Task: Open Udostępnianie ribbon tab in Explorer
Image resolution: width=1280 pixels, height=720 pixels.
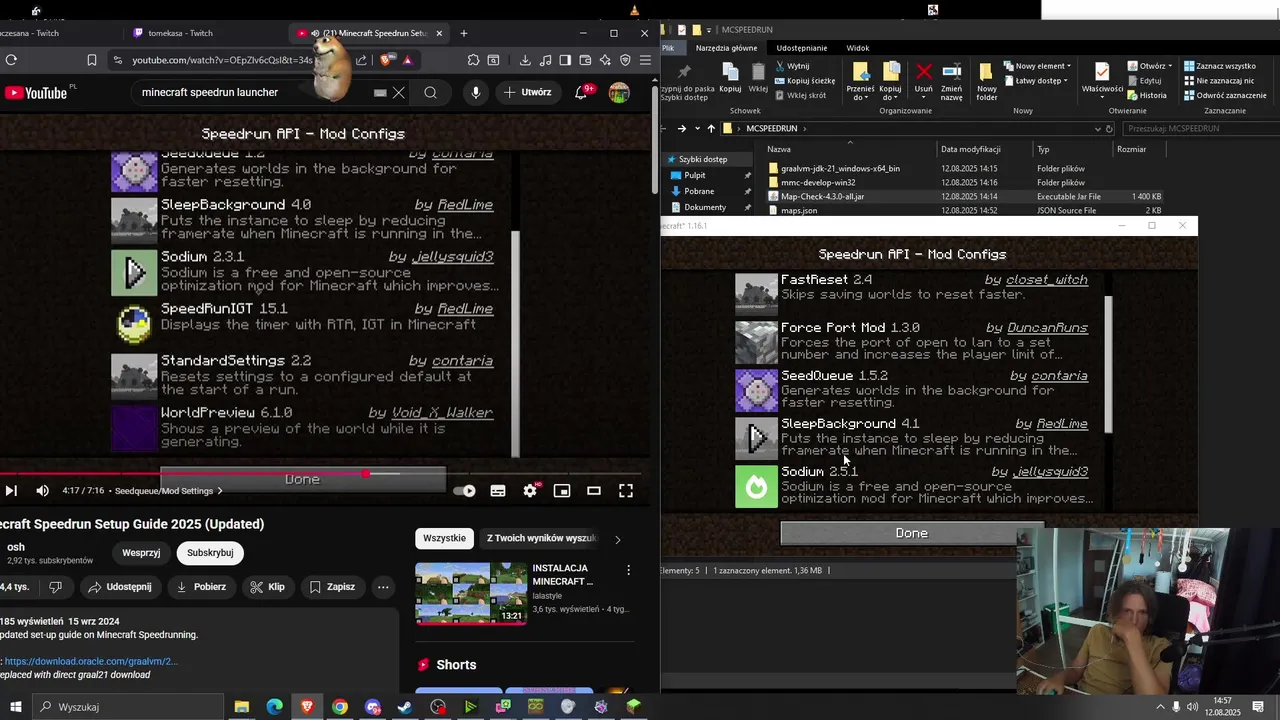Action: point(802,48)
